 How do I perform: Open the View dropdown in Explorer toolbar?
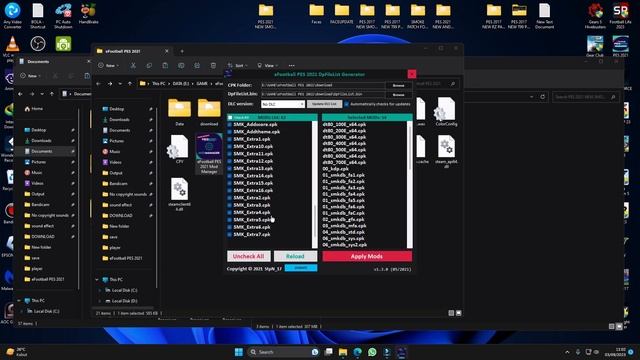point(267,65)
